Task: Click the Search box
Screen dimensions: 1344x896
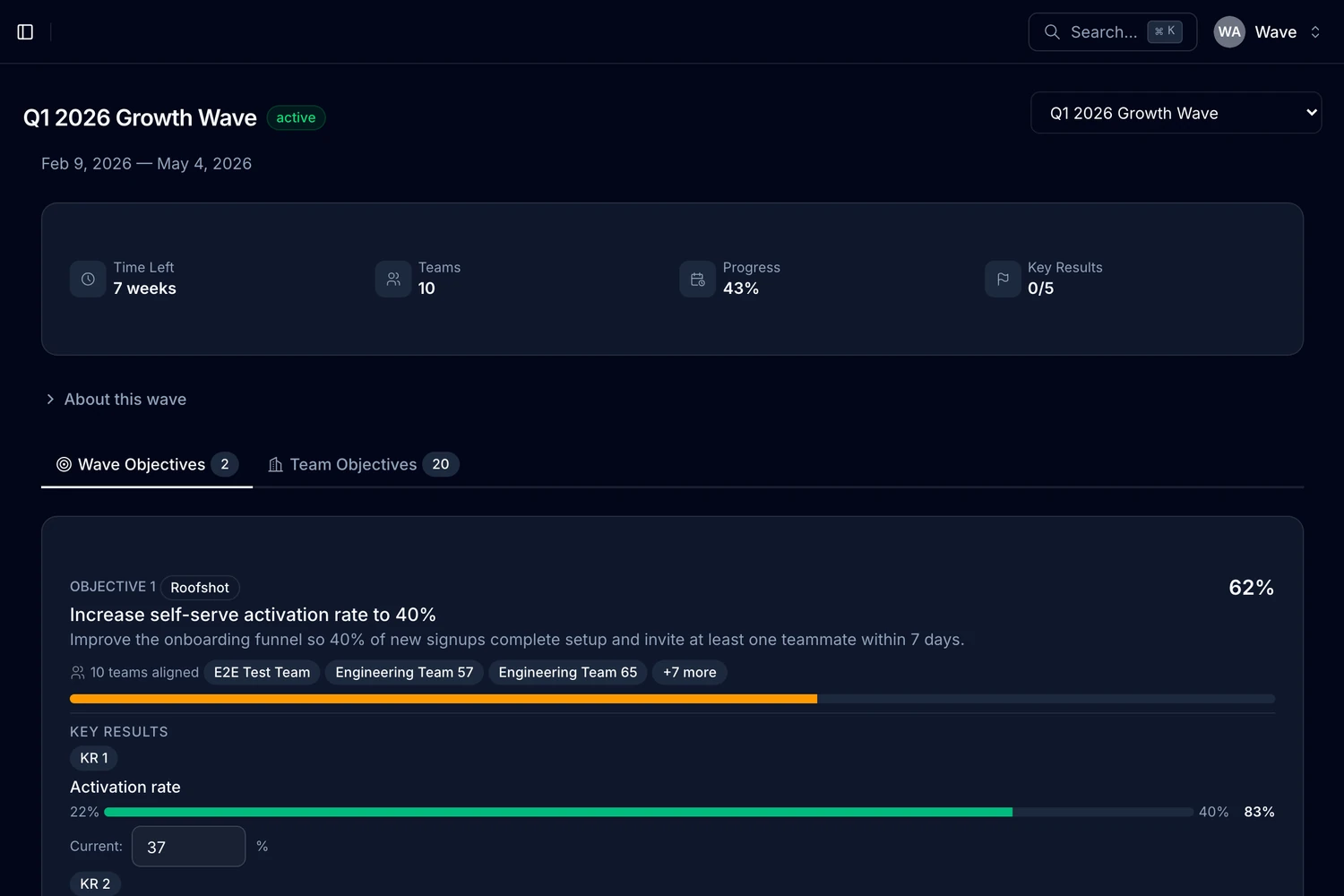Action: 1113,32
